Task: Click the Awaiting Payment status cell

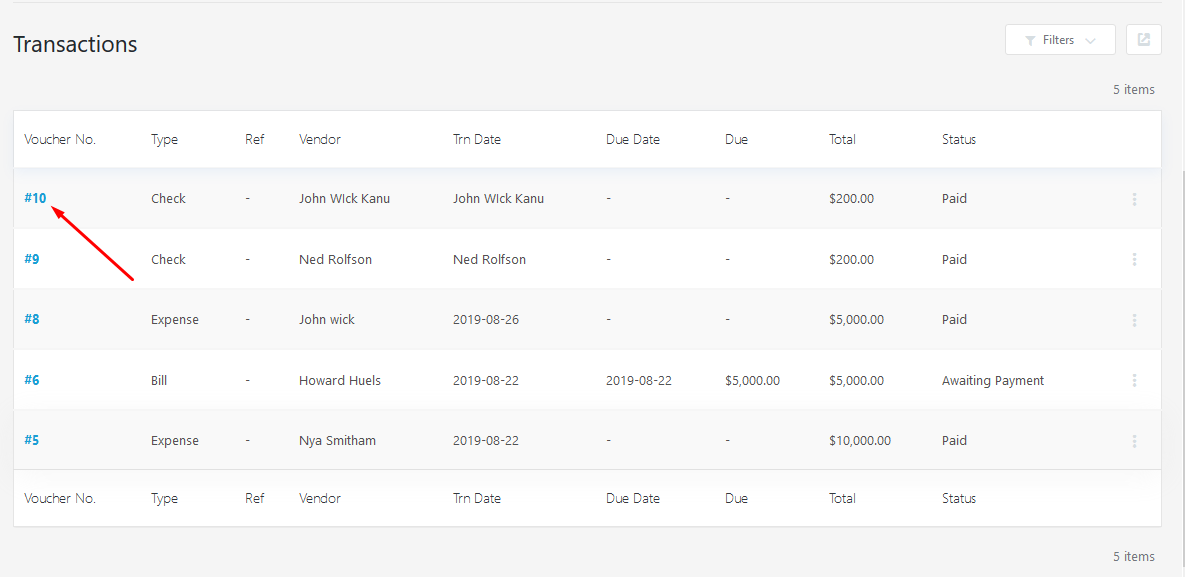Action: [x=993, y=381]
